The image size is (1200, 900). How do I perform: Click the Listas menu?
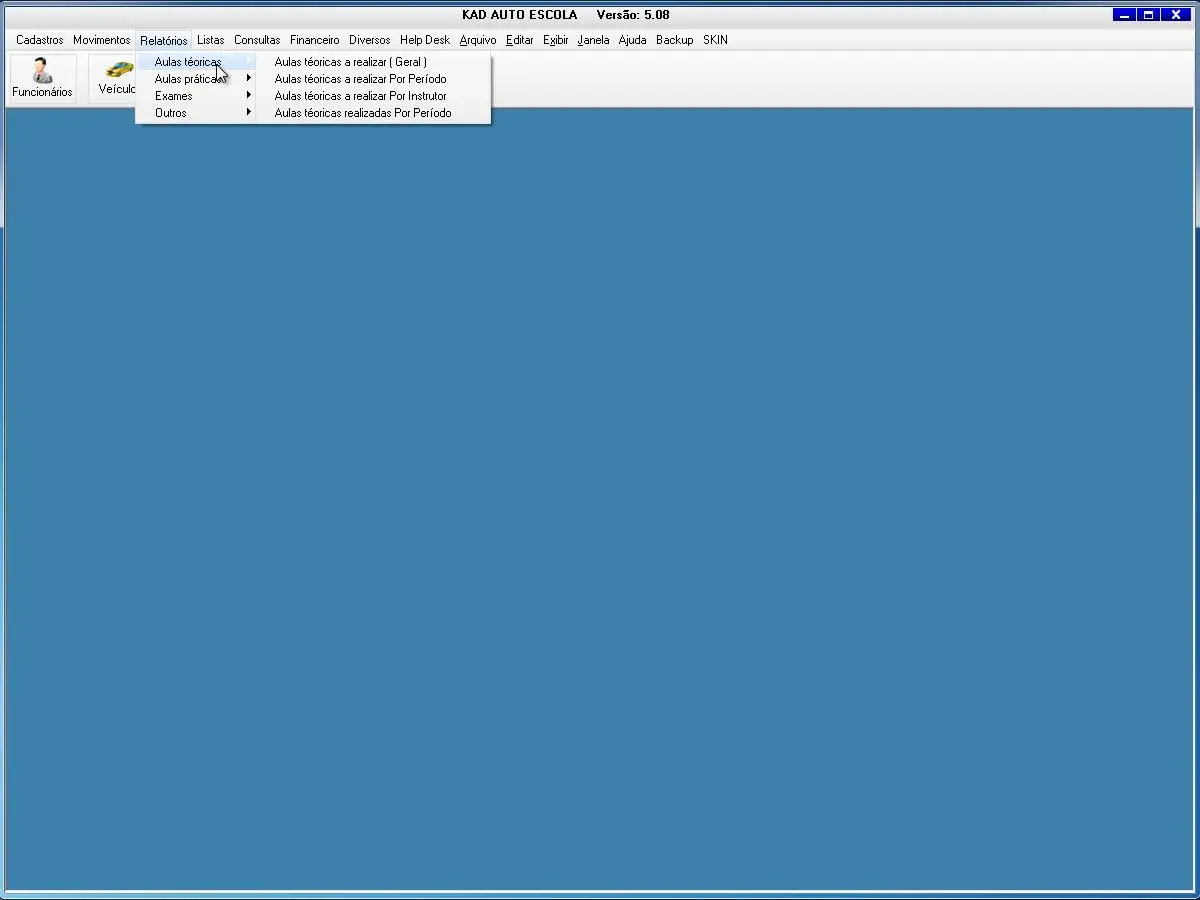tap(211, 40)
